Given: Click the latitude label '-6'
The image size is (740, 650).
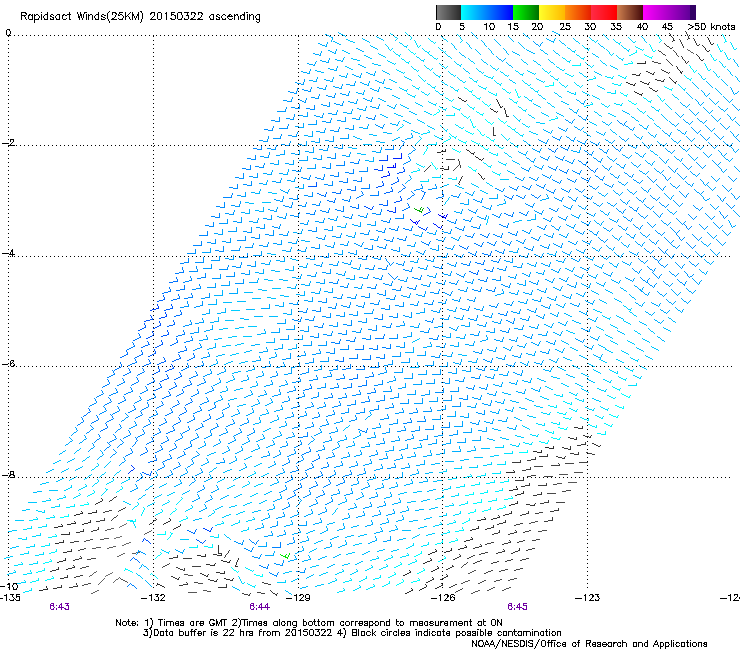Looking at the screenshot, I should pyautogui.click(x=8, y=363).
